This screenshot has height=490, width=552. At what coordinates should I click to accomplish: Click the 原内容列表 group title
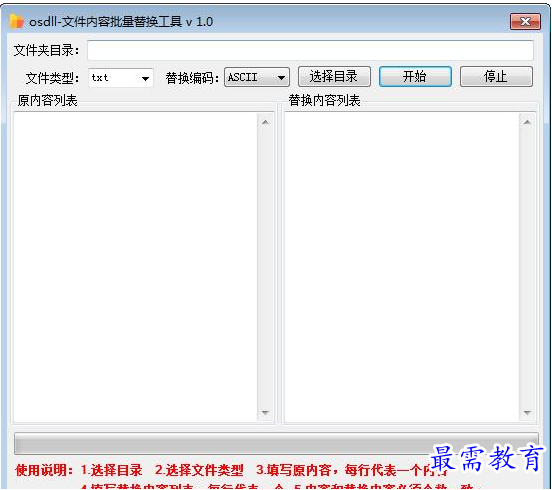[48, 101]
